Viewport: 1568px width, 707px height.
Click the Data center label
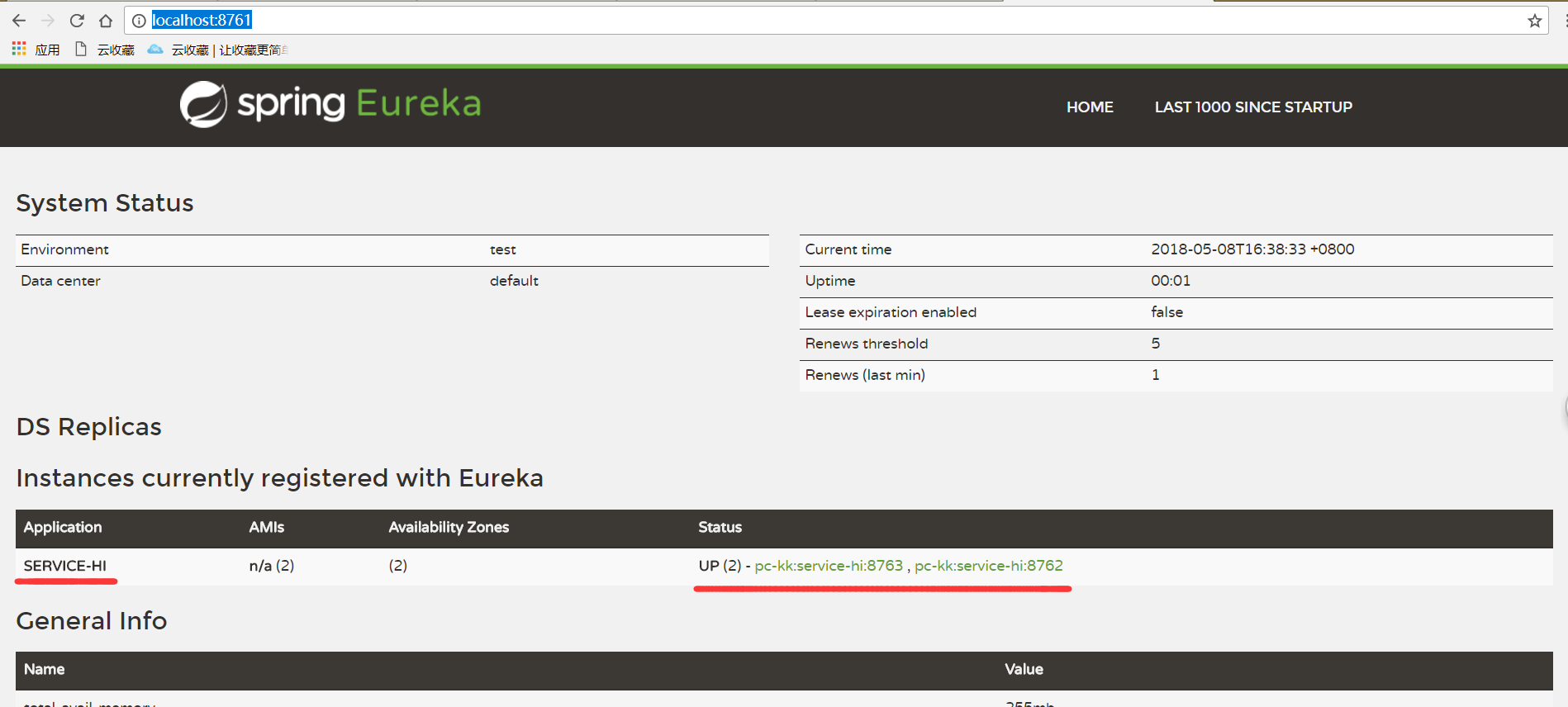(60, 281)
